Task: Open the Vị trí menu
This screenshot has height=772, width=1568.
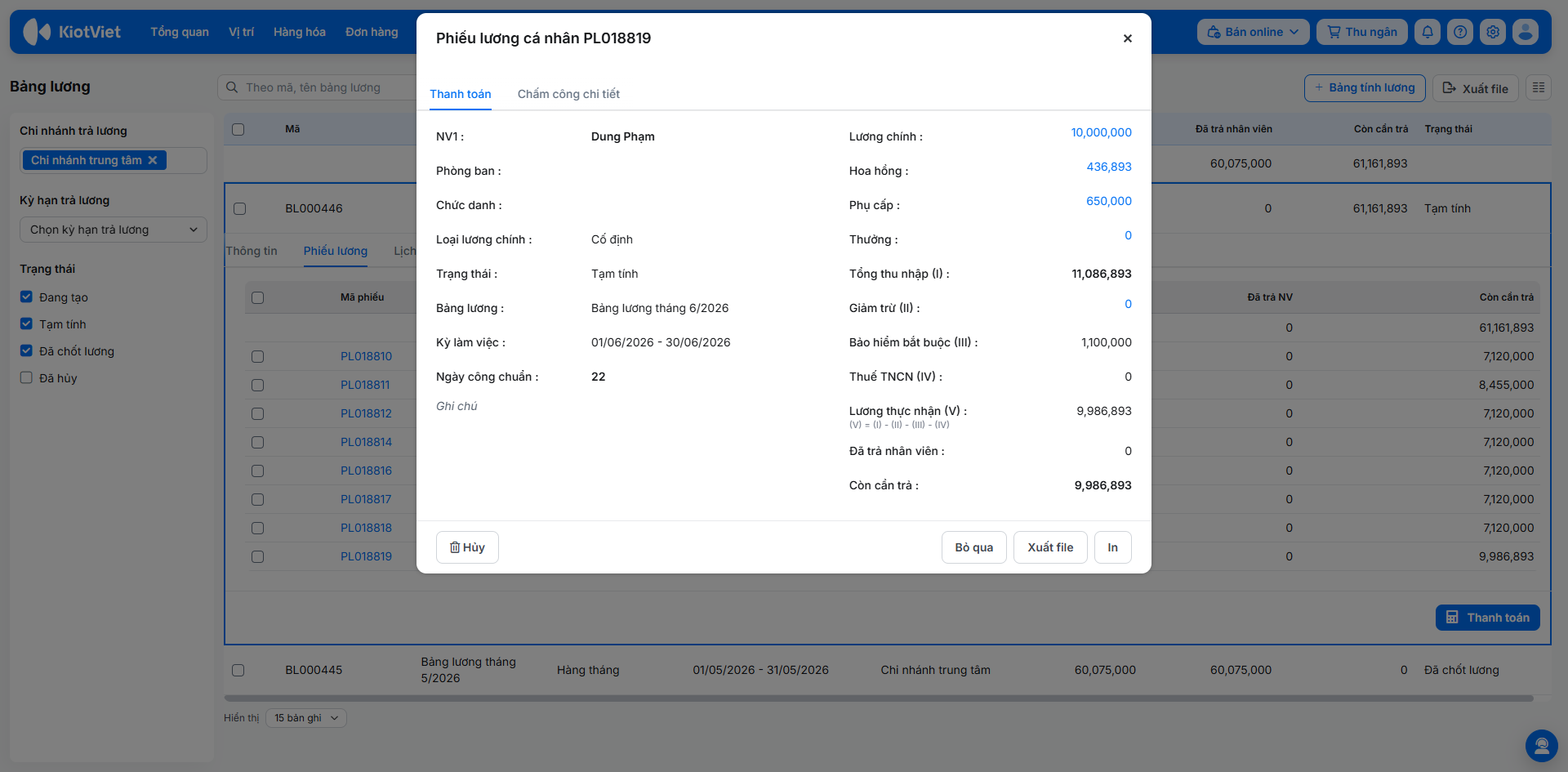Action: pos(241,32)
